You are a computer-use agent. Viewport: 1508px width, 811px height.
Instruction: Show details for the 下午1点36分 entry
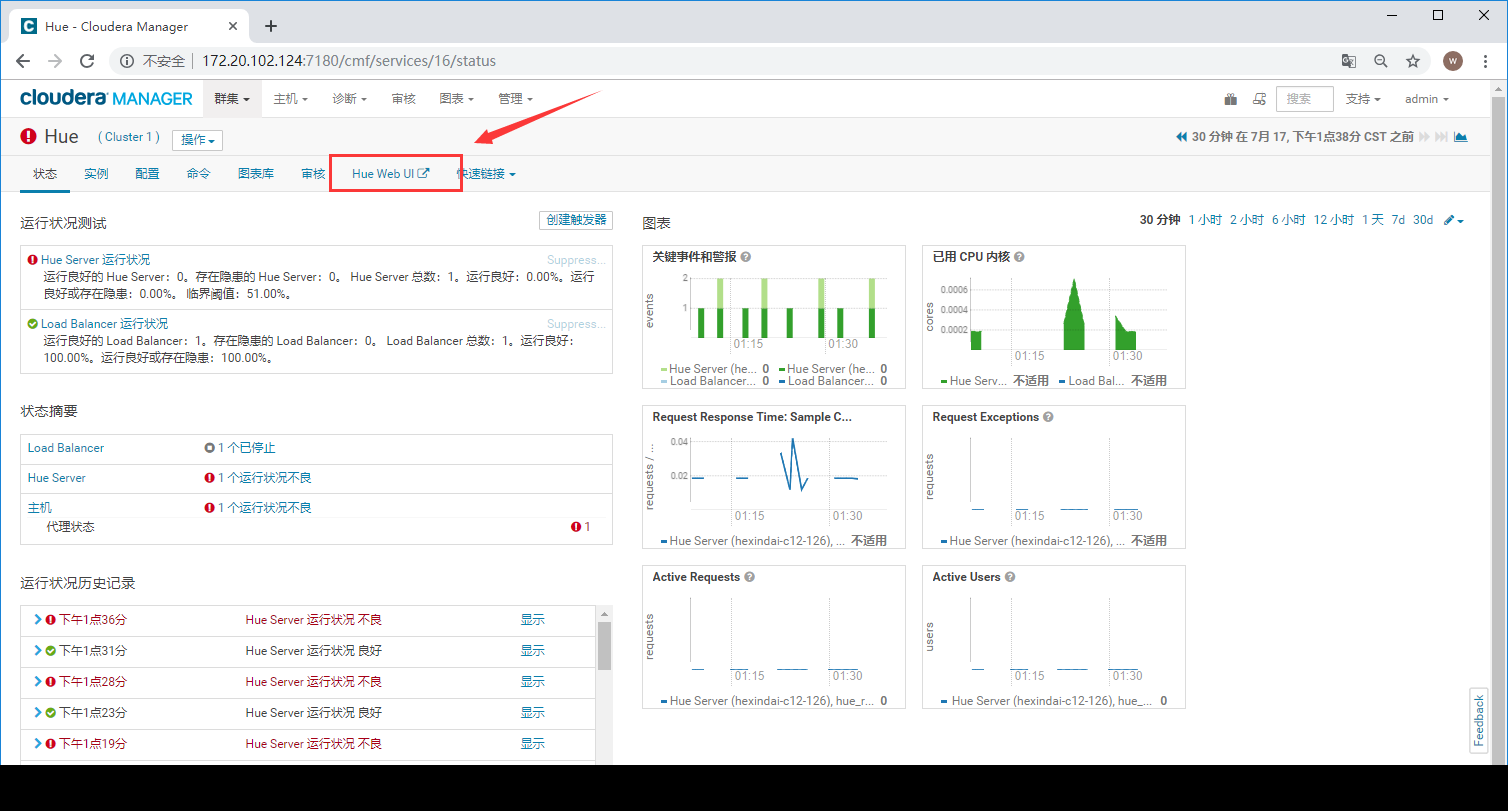(532, 620)
